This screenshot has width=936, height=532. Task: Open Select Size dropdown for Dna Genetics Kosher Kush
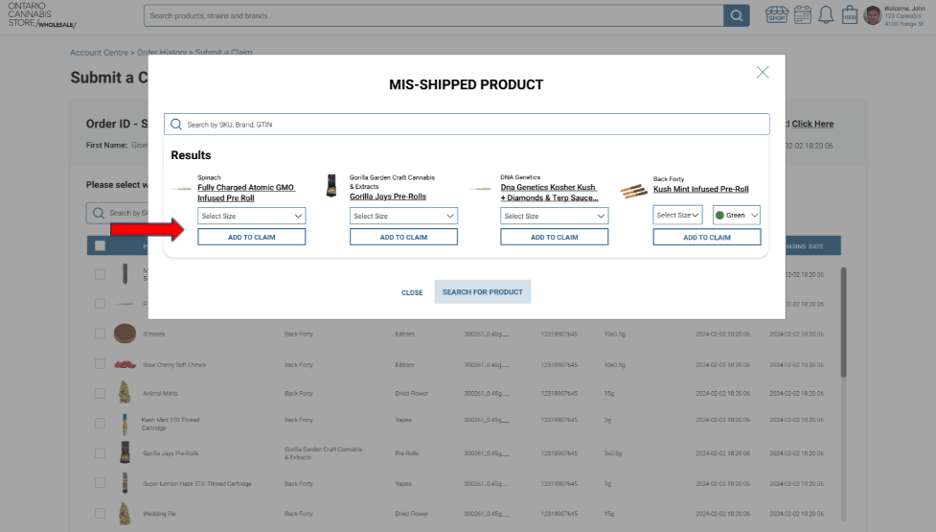coord(554,216)
